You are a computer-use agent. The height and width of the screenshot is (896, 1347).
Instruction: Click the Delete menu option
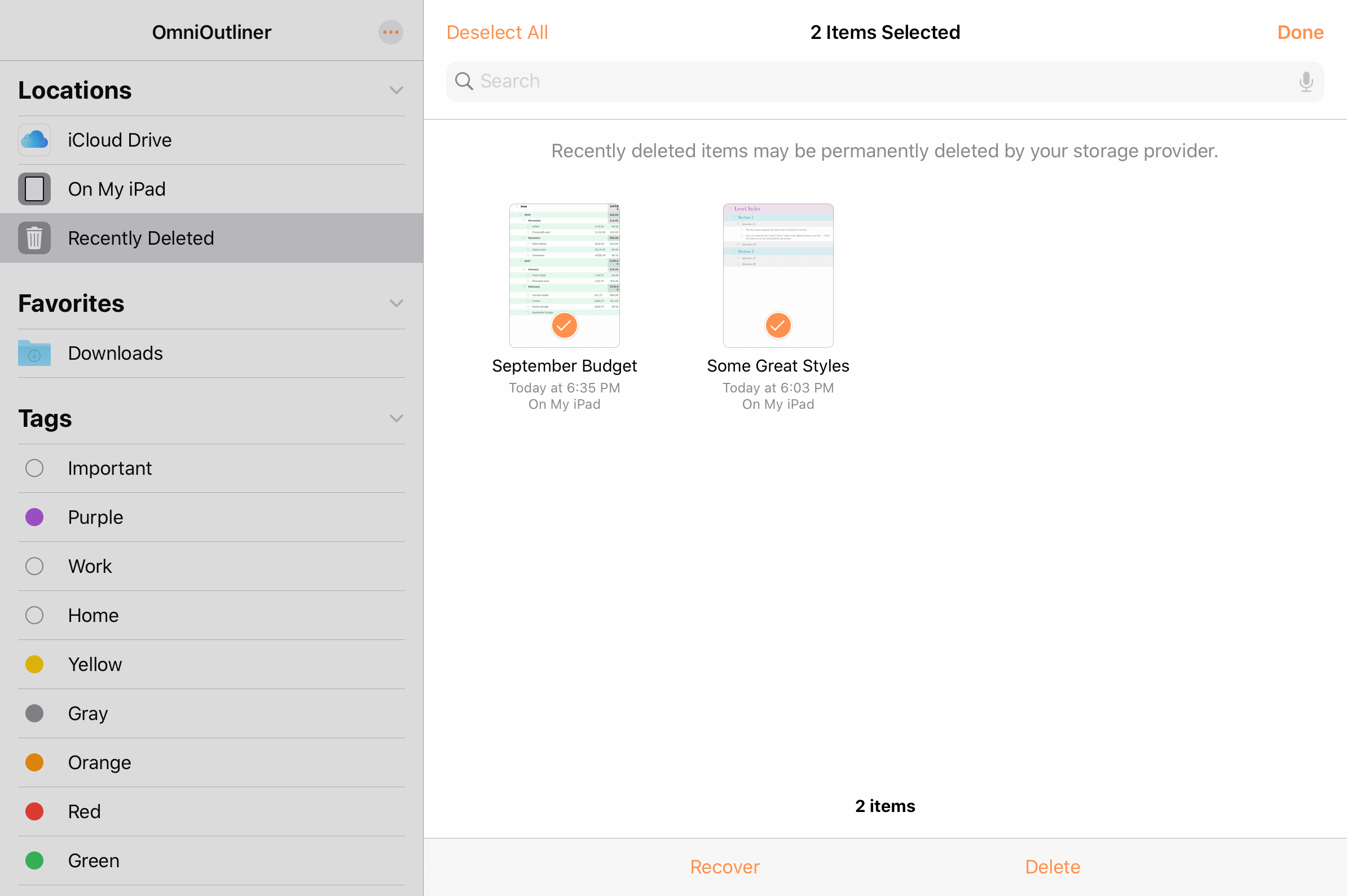1053,866
